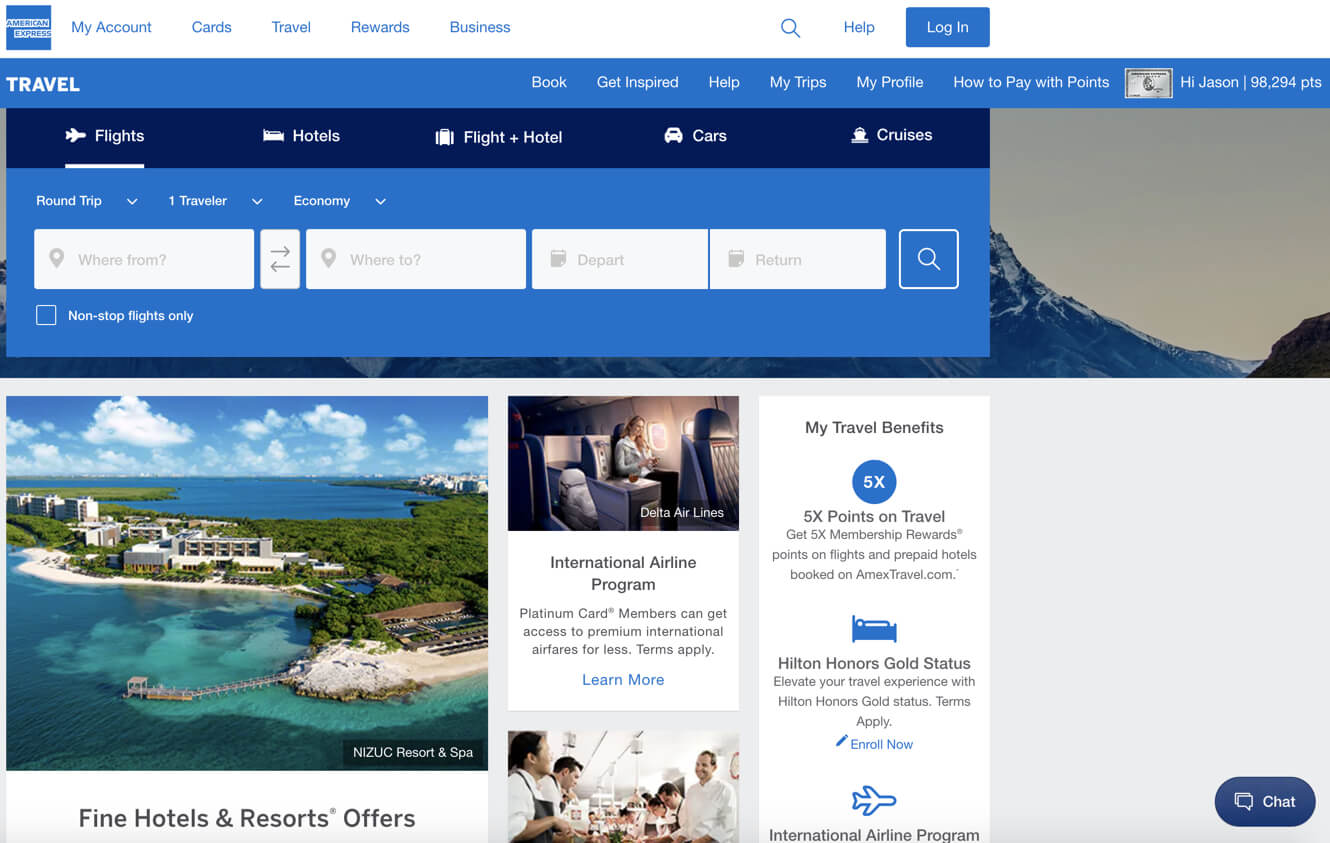The width and height of the screenshot is (1330, 843).
Task: Swap origin and destination with arrows icon
Action: 280,259
